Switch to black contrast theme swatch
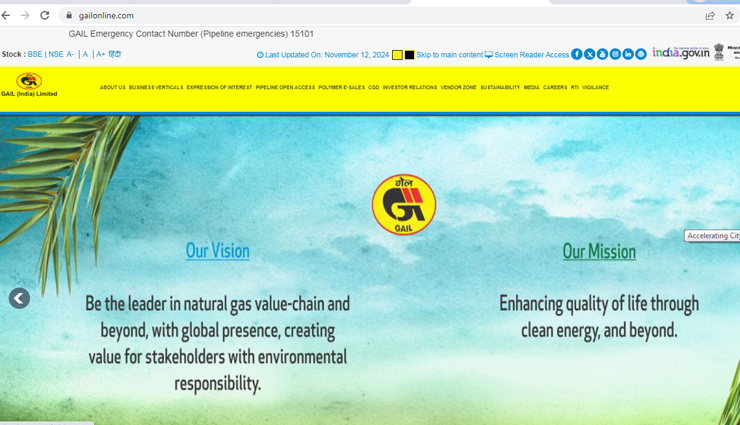Viewport: 740px width, 425px height. 409,55
